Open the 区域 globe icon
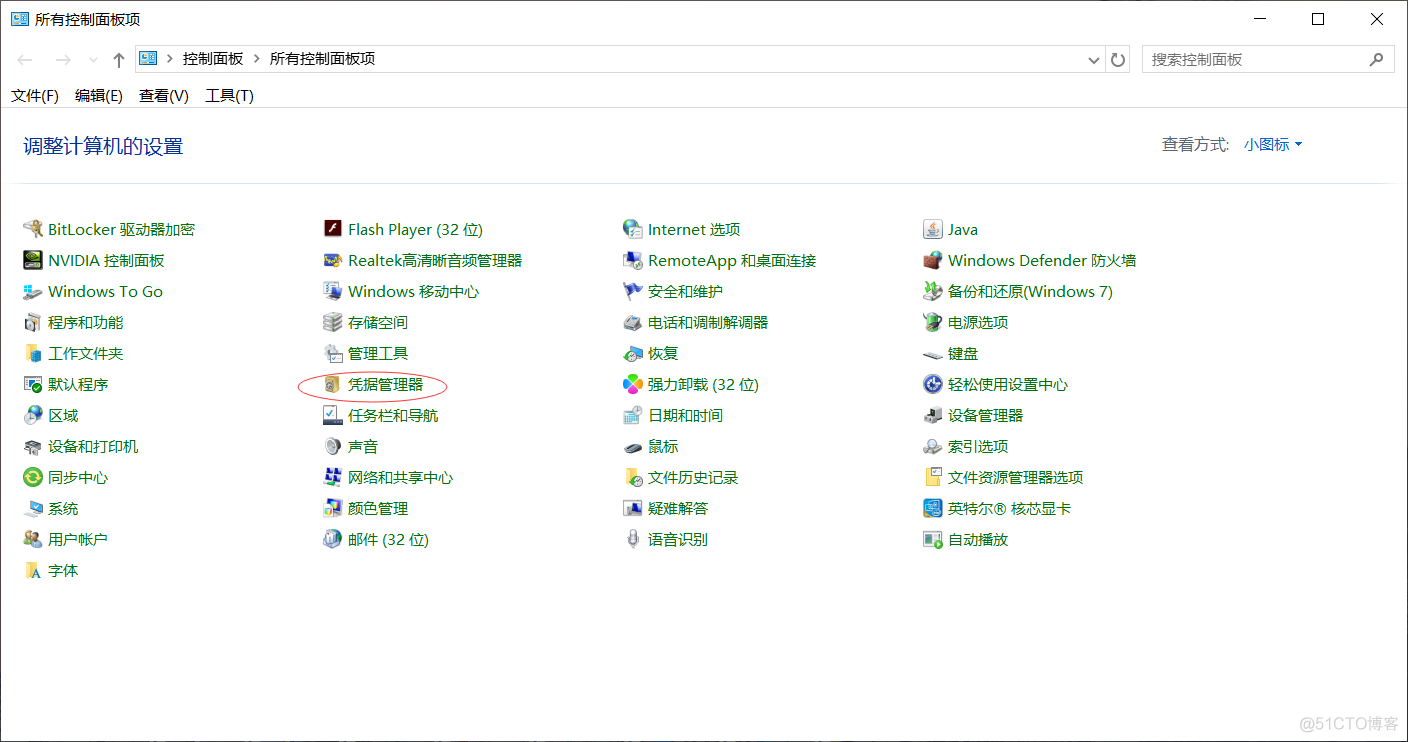The width and height of the screenshot is (1408, 742). 33,415
